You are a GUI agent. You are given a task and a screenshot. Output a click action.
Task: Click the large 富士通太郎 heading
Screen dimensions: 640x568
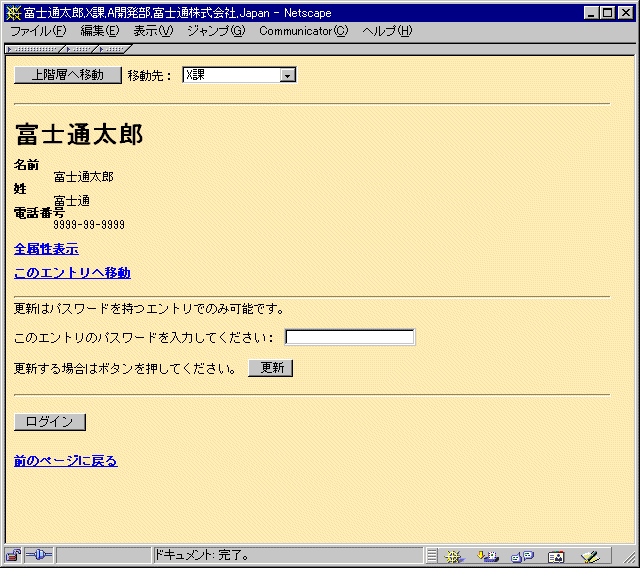coord(79,135)
